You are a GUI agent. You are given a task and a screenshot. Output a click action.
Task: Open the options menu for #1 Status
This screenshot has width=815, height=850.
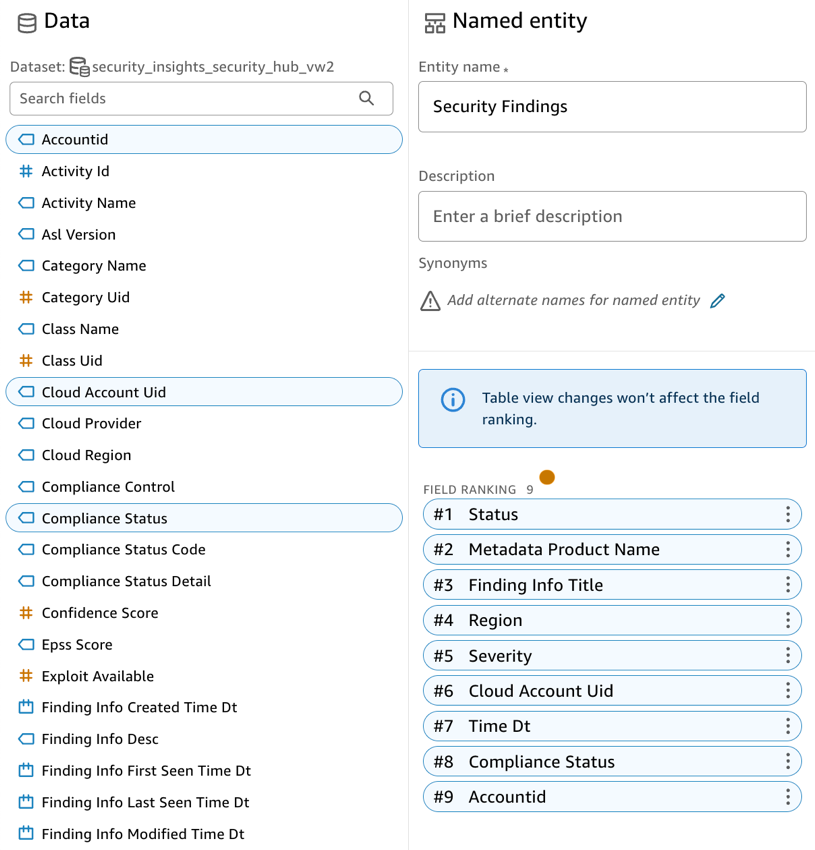coord(789,514)
